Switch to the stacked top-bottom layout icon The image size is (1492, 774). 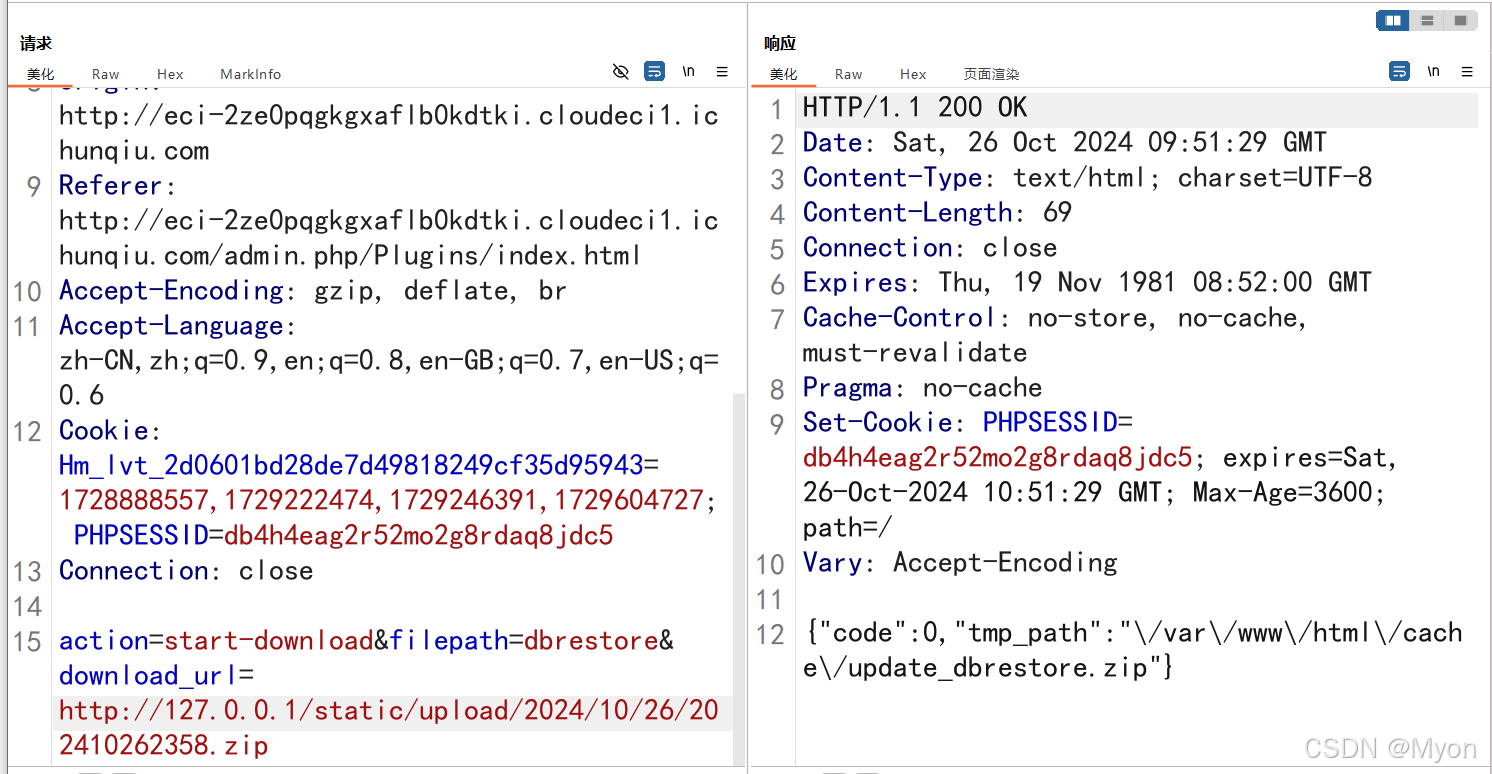click(x=1427, y=20)
